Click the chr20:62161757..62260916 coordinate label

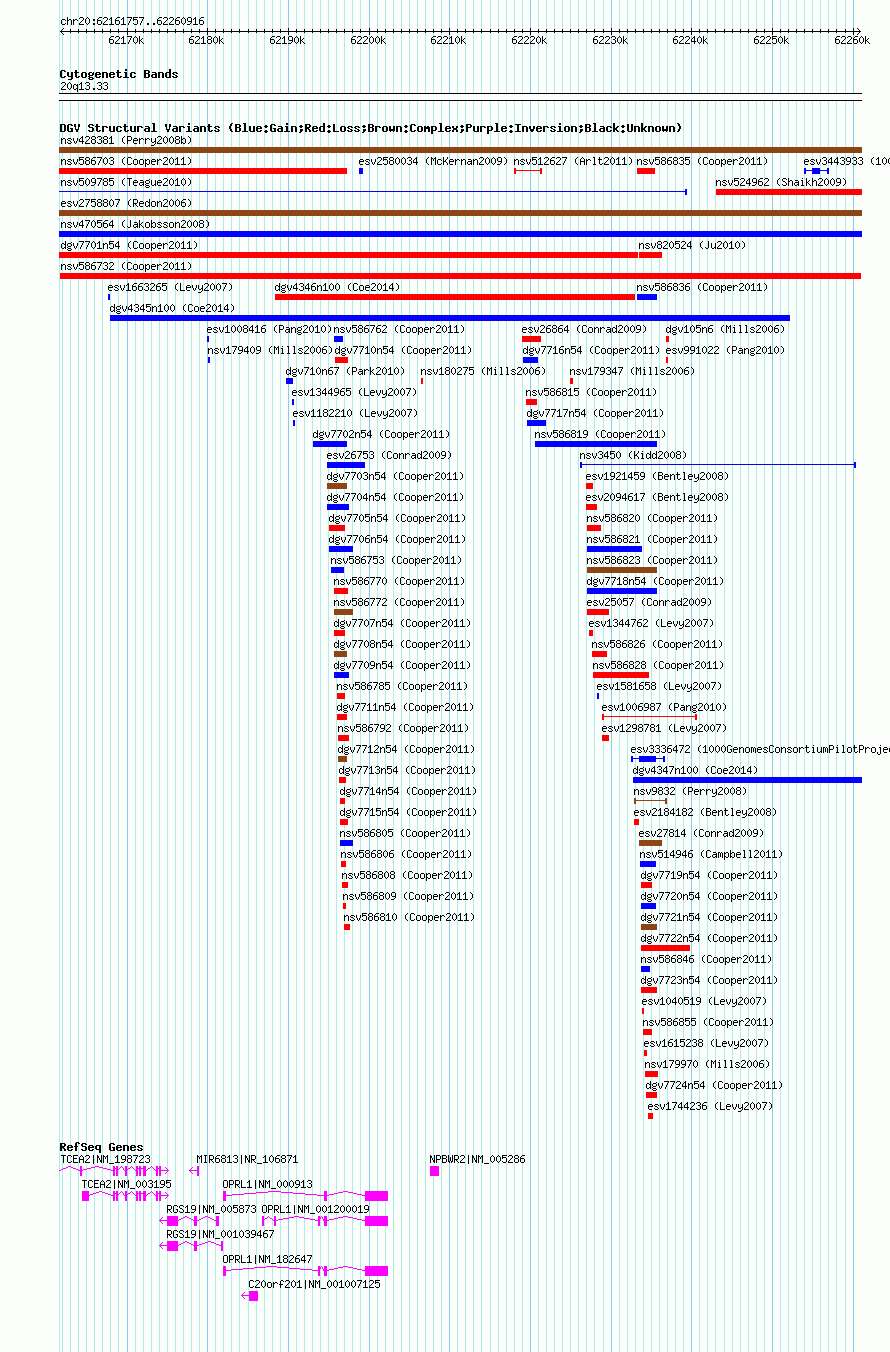pos(132,21)
